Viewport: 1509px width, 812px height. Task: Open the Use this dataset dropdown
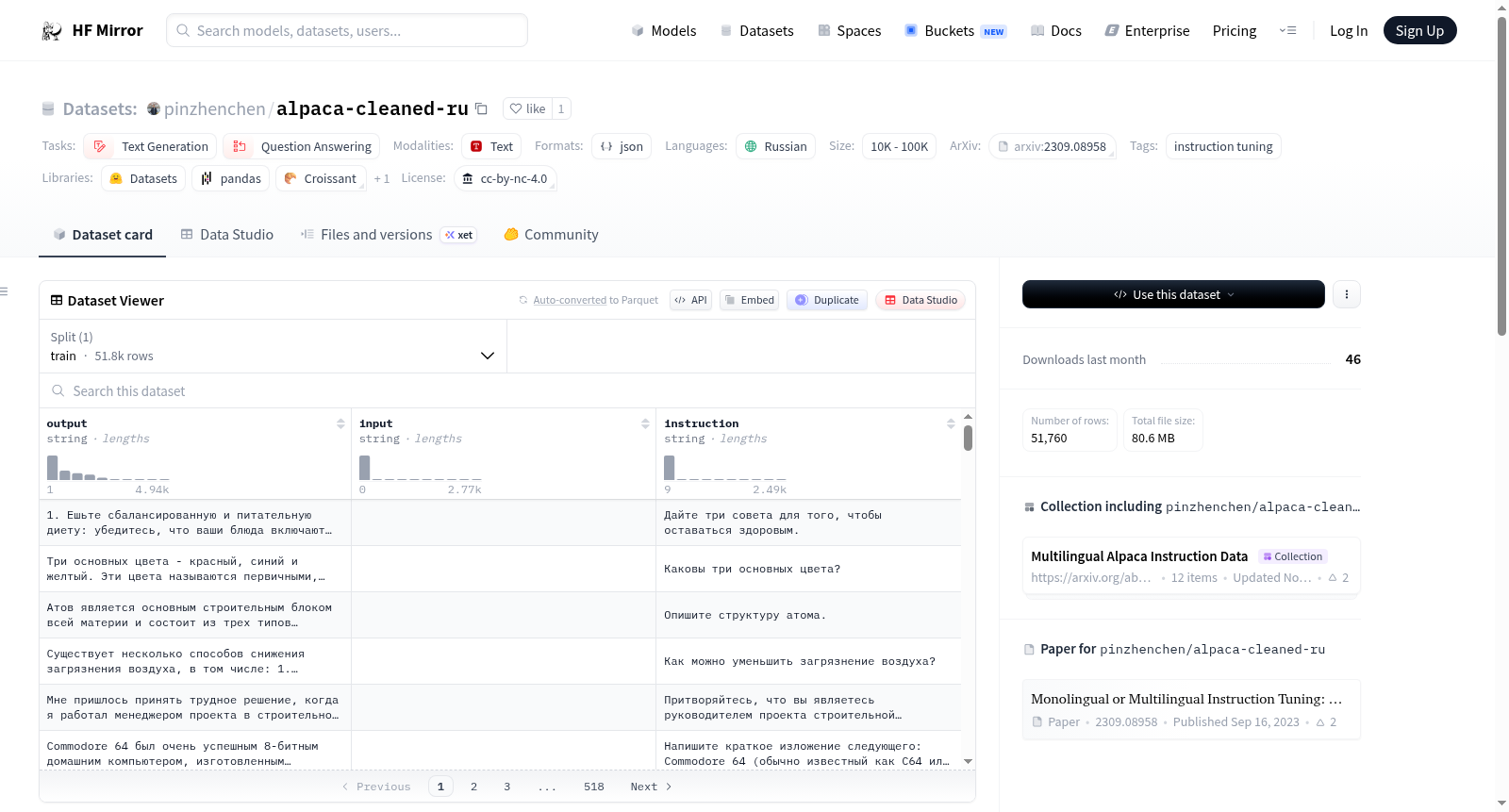(x=1173, y=295)
